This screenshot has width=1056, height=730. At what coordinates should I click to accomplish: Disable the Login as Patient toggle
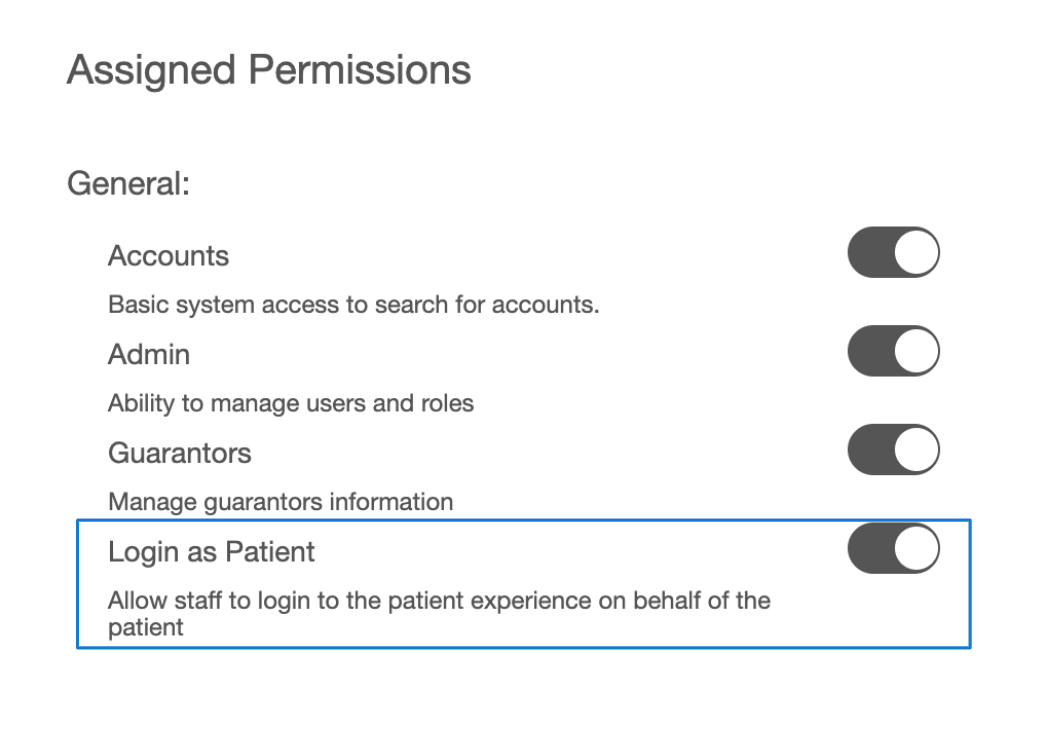893,548
